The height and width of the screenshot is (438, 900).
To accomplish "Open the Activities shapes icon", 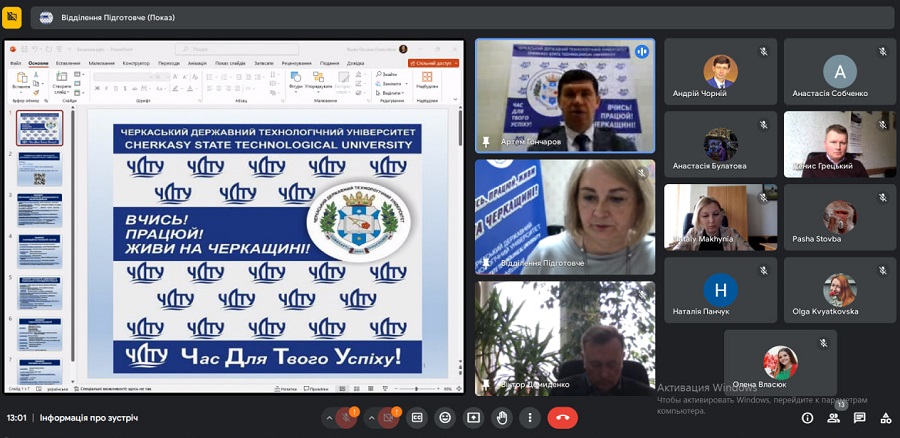I will pyautogui.click(x=886, y=418).
